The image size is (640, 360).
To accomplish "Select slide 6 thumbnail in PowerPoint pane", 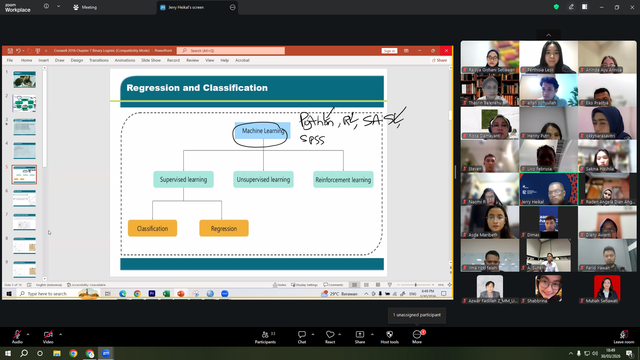I will click(x=24, y=198).
